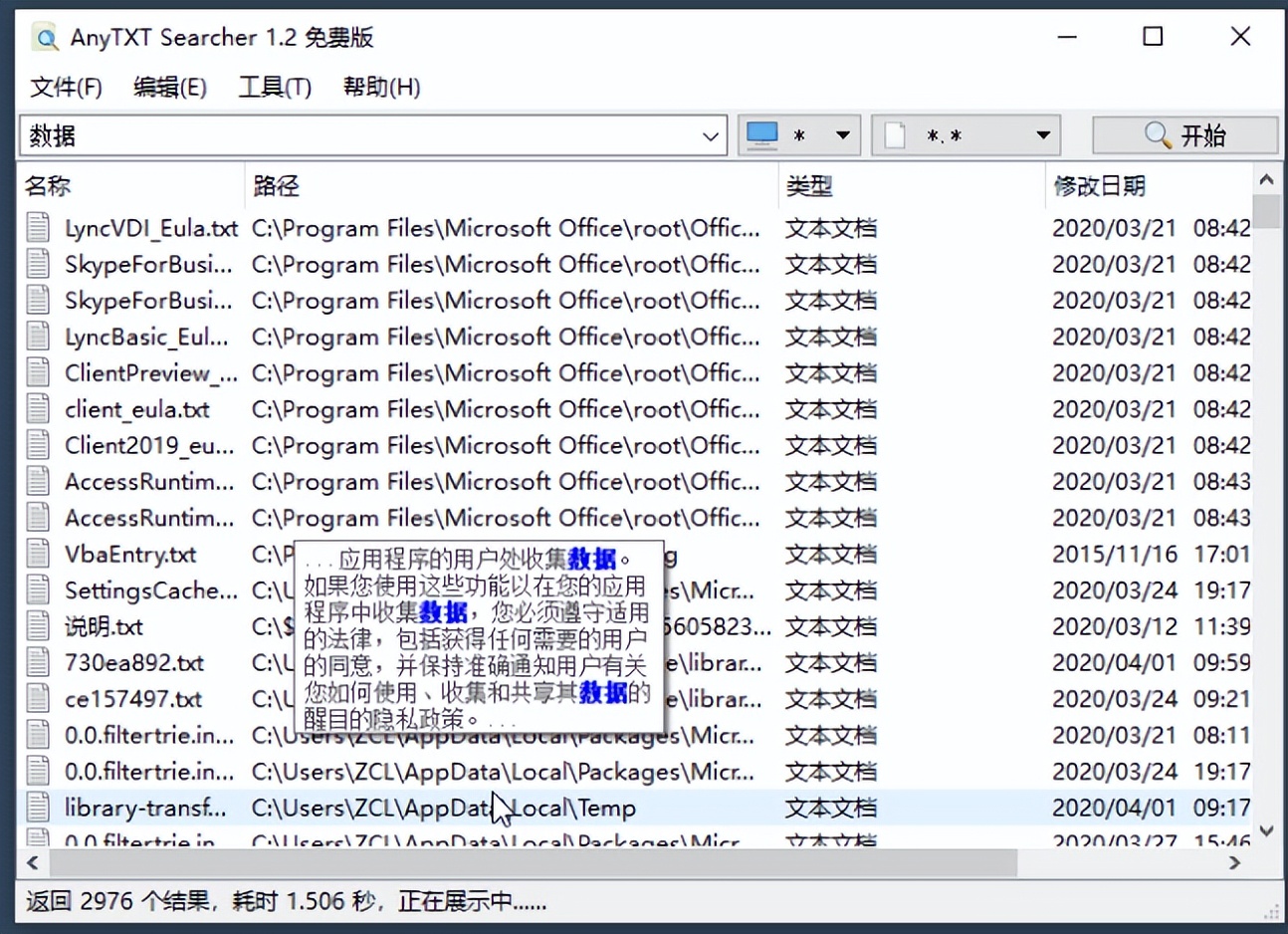Click the file icon beside ClientPreview_...

click(x=38, y=373)
